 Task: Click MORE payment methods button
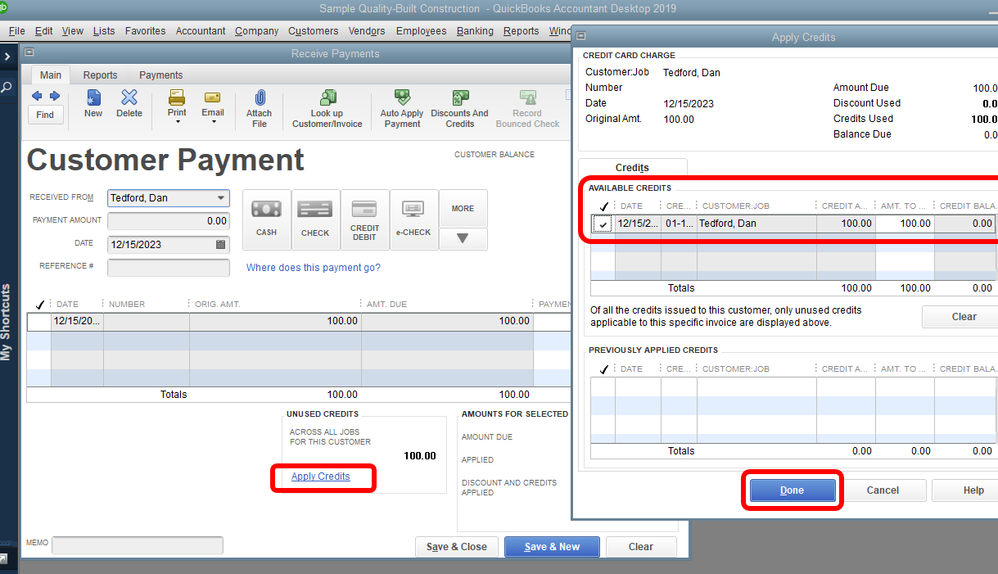click(463, 209)
